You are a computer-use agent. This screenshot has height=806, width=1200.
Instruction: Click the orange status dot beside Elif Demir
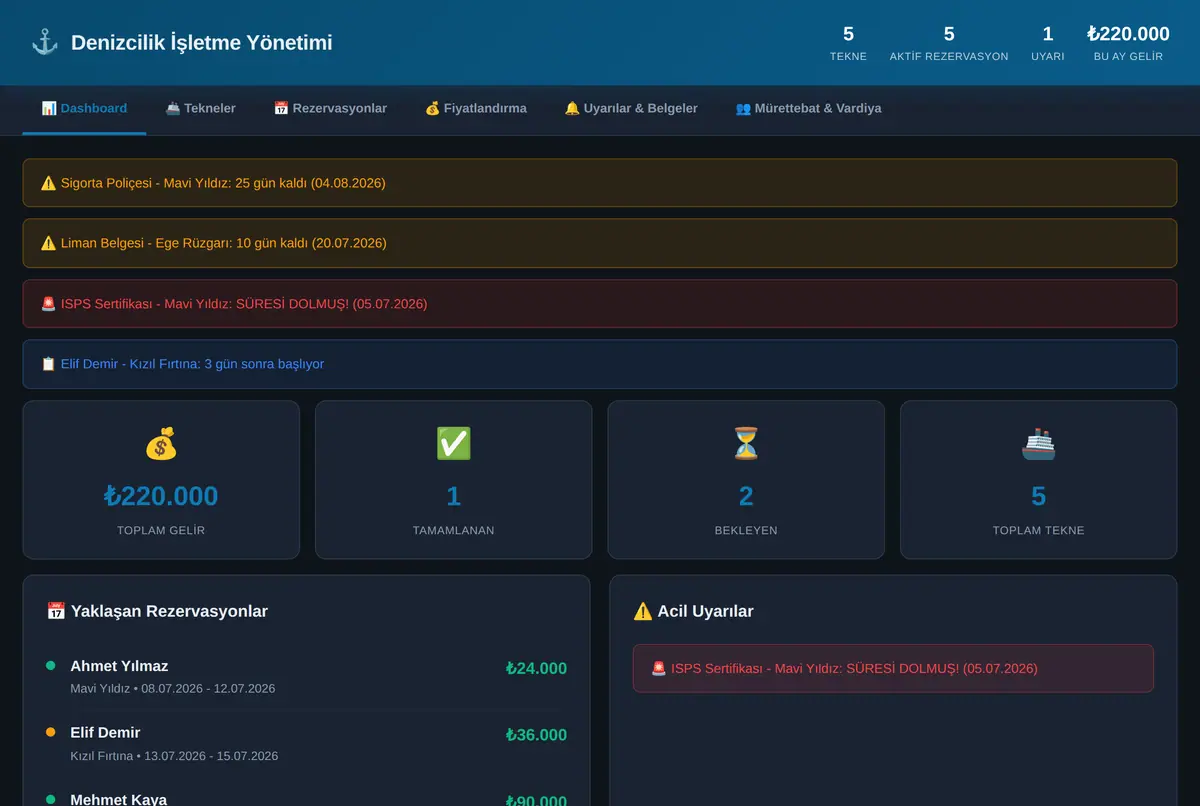click(x=51, y=732)
